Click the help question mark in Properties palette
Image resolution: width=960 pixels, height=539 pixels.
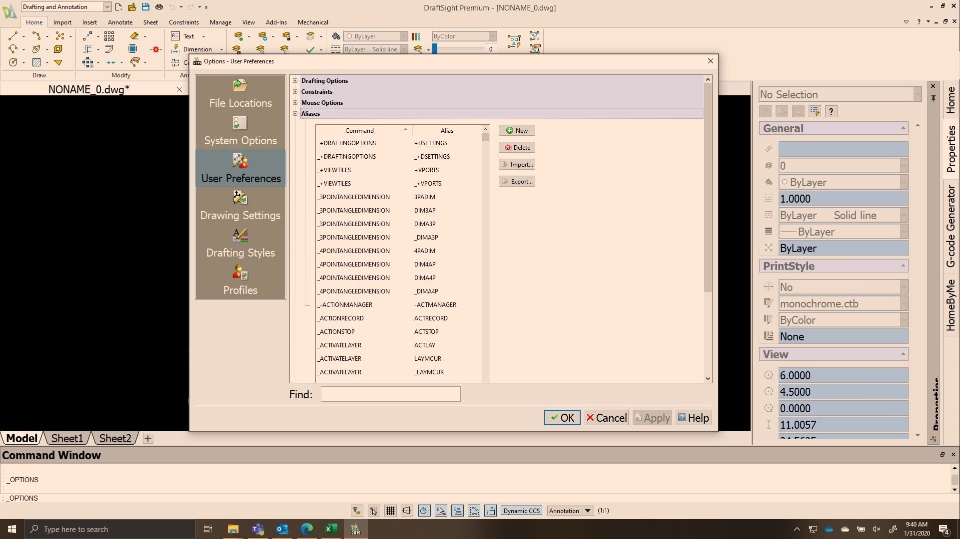[x=831, y=111]
